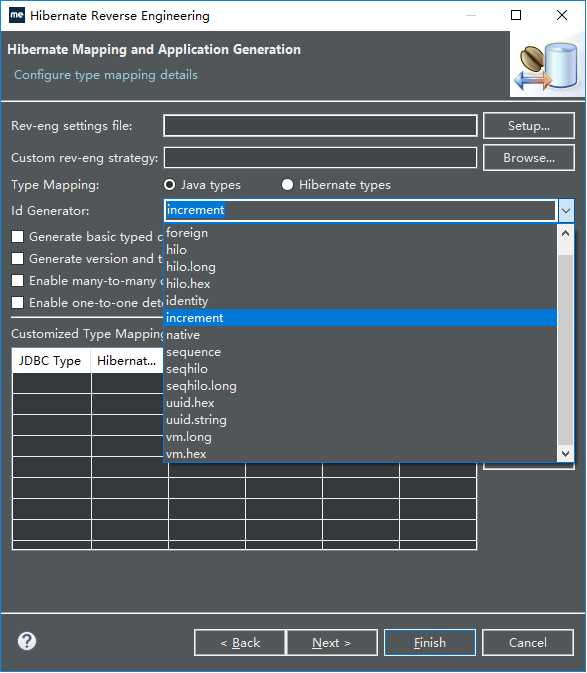Viewport: 587px width, 673px height.
Task: Open the help question mark icon
Action: pyautogui.click(x=27, y=642)
